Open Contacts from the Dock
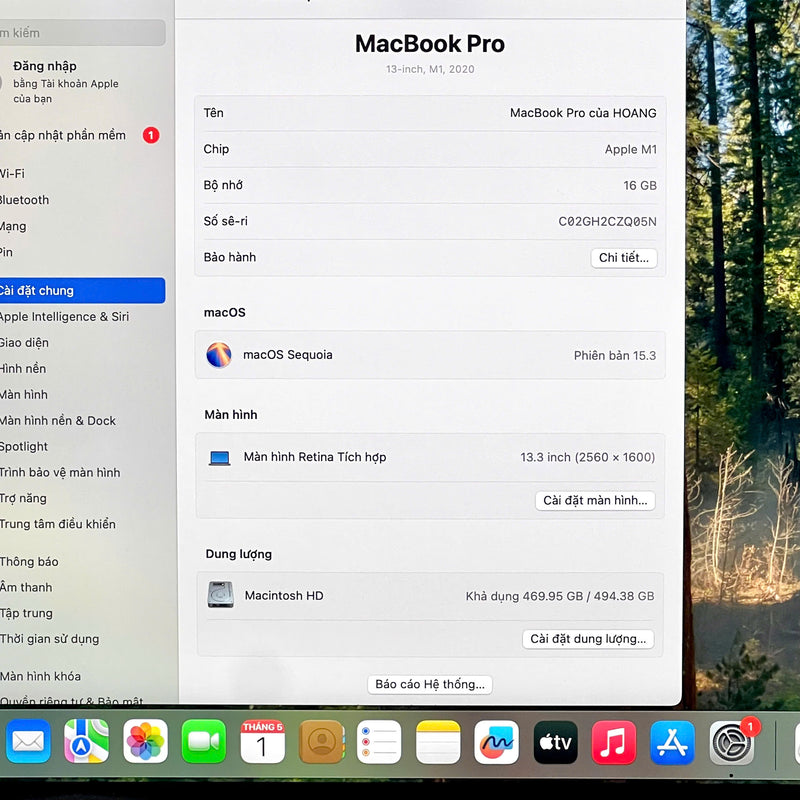 [x=321, y=741]
